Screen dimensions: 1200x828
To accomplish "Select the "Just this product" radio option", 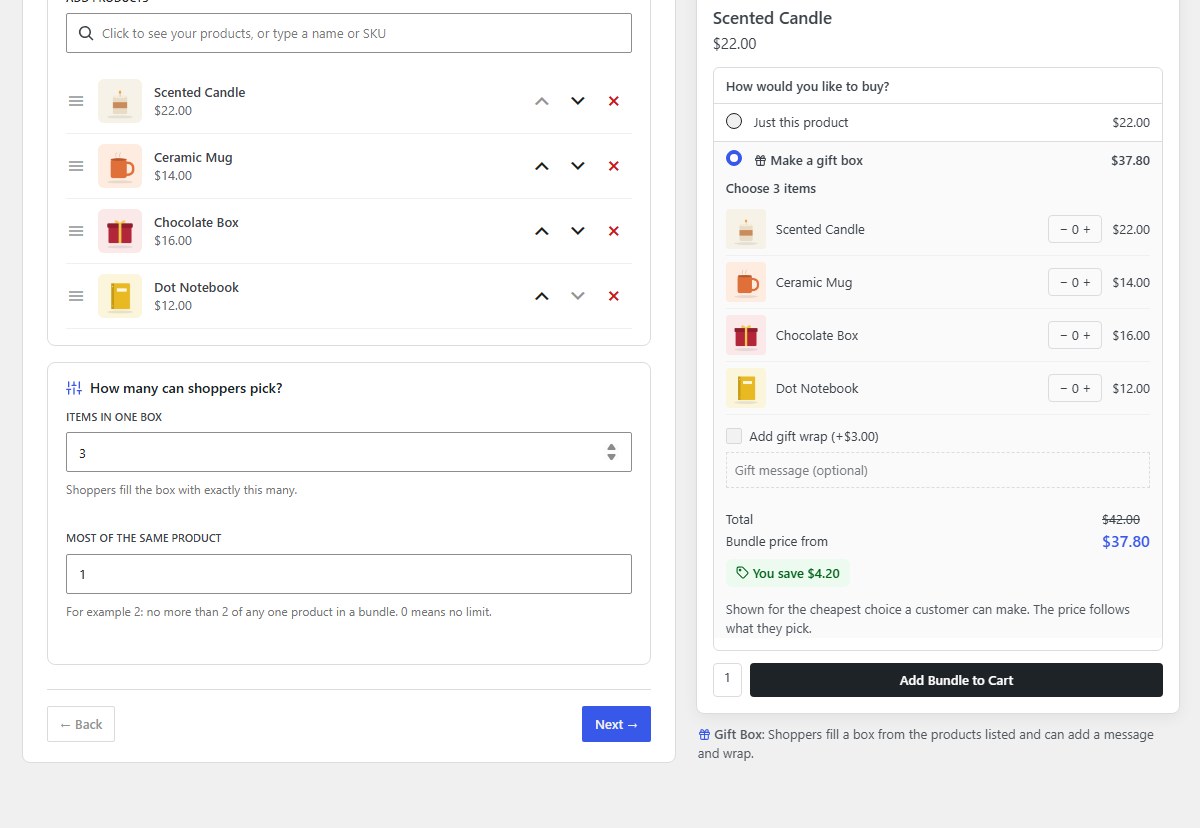I will [734, 121].
